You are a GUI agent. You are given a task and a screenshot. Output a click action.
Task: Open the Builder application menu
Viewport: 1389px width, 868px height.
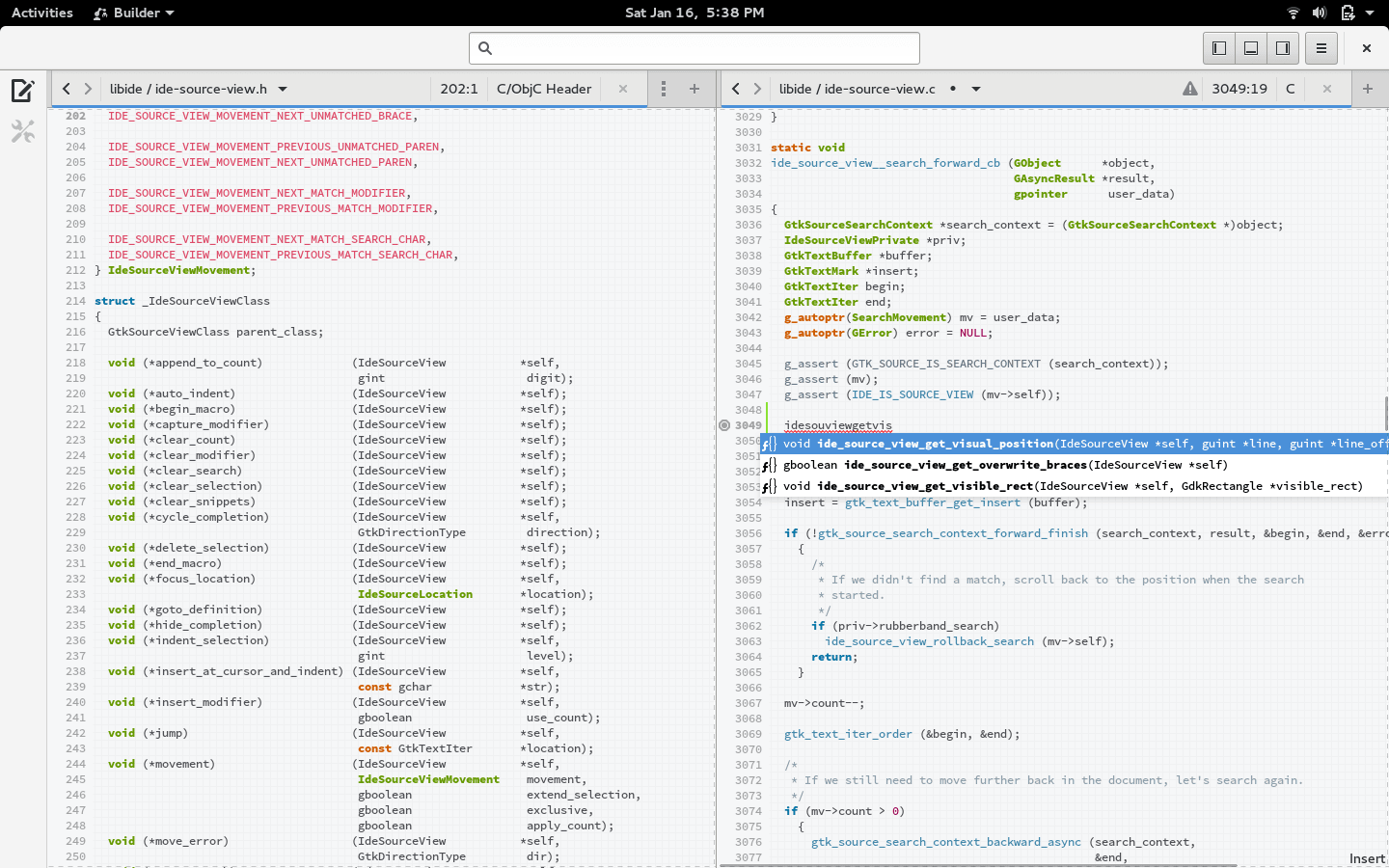point(135,13)
